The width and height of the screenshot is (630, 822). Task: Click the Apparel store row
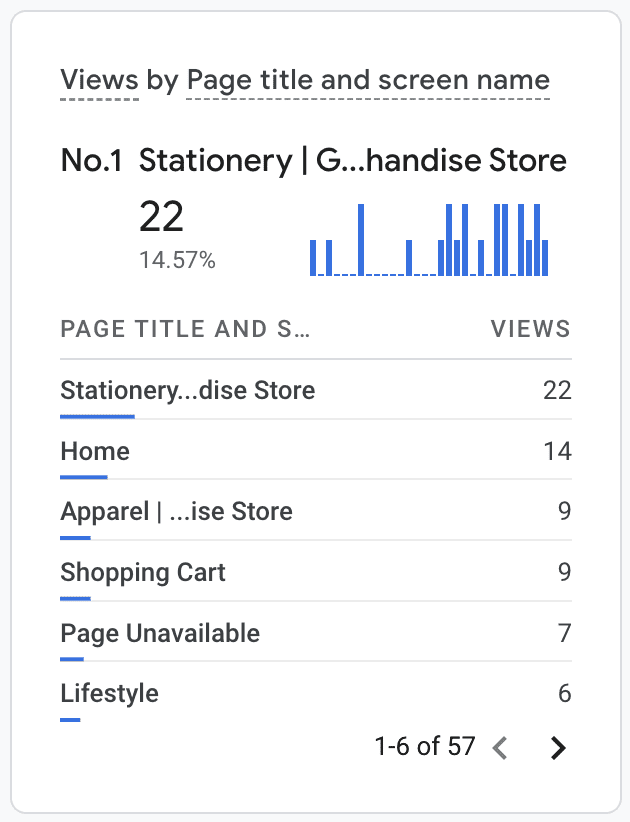point(177,511)
